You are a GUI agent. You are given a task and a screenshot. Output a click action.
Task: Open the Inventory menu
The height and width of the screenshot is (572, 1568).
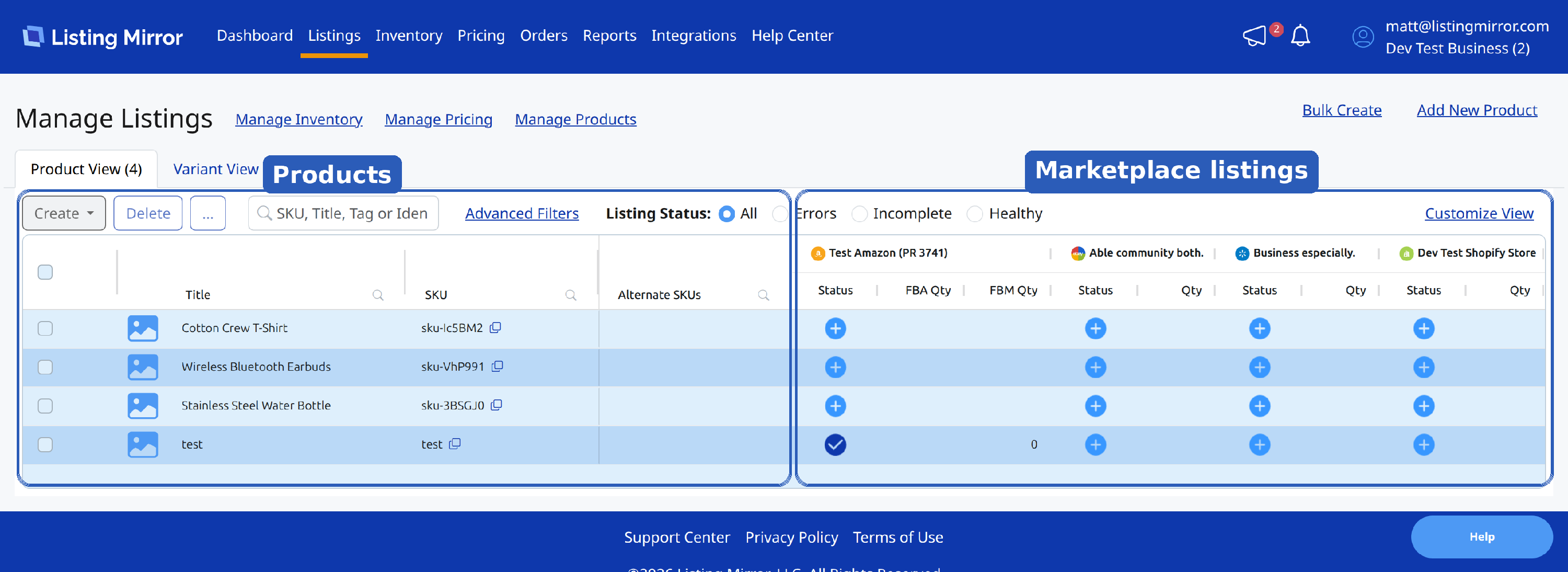[x=409, y=36]
